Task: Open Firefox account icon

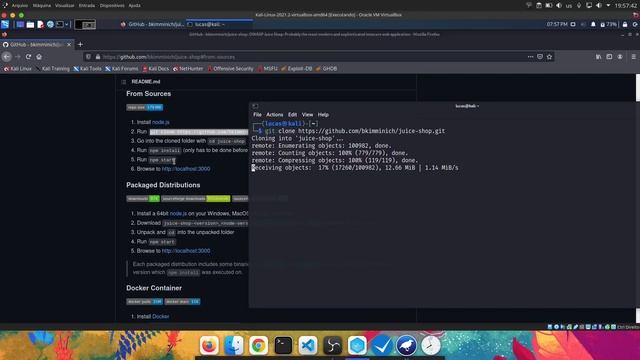Action: [x=620, y=57]
